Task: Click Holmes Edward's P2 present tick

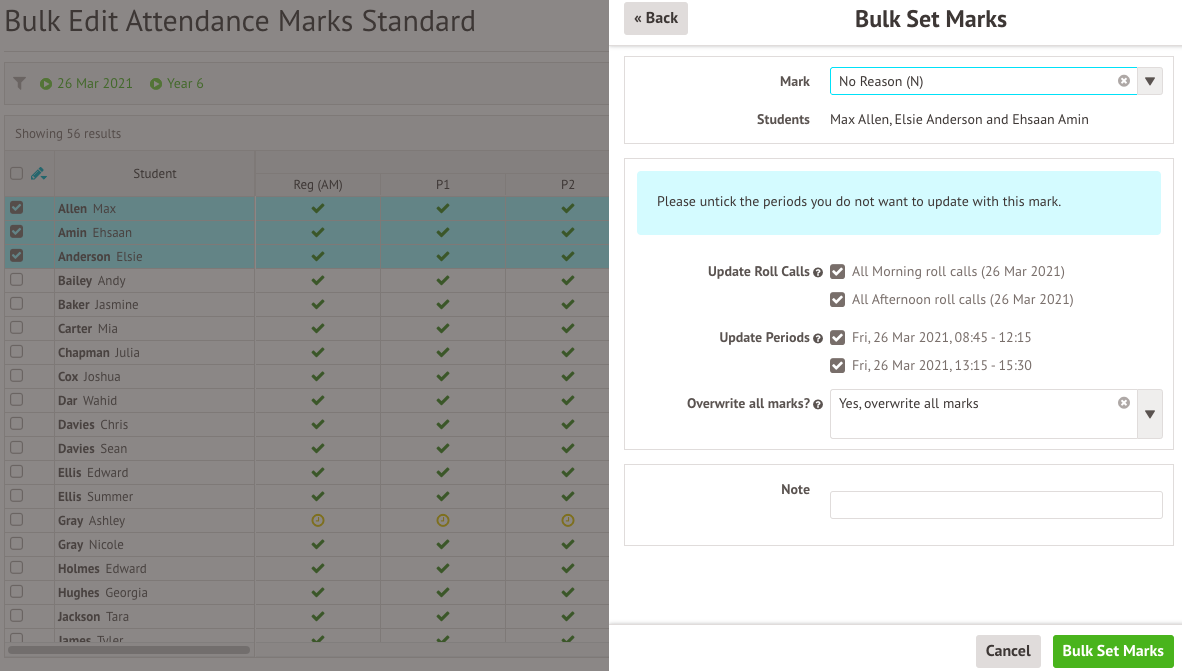Action: 568,568
